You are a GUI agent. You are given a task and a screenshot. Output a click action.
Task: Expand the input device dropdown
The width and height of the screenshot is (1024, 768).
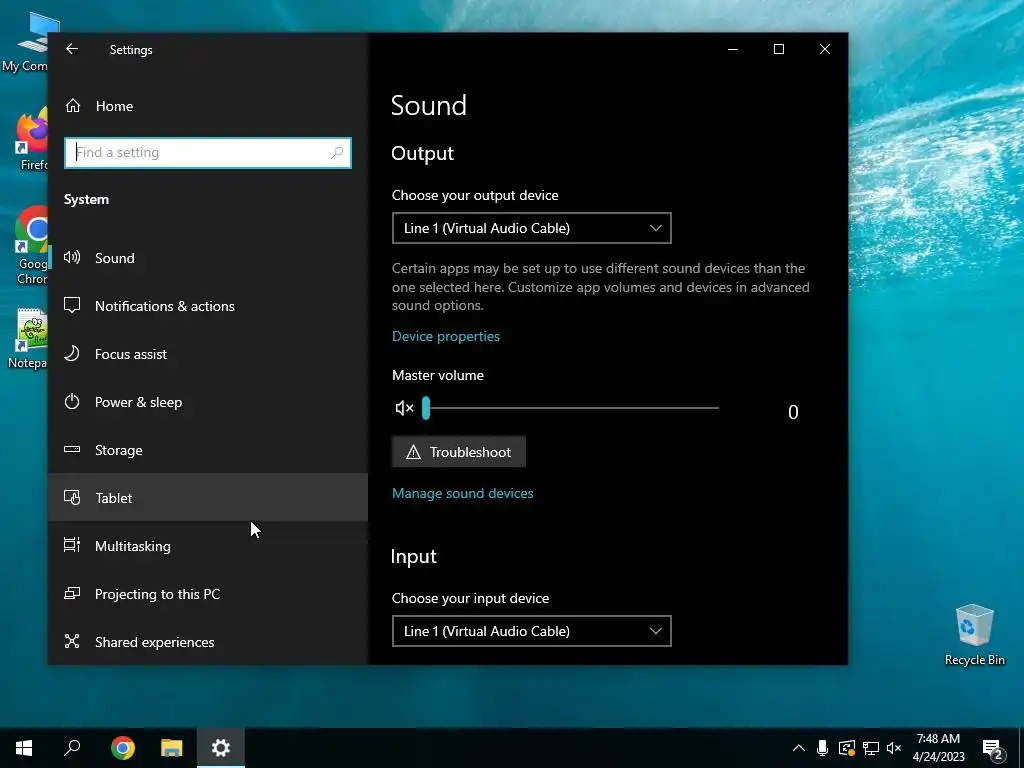pyautogui.click(x=532, y=631)
